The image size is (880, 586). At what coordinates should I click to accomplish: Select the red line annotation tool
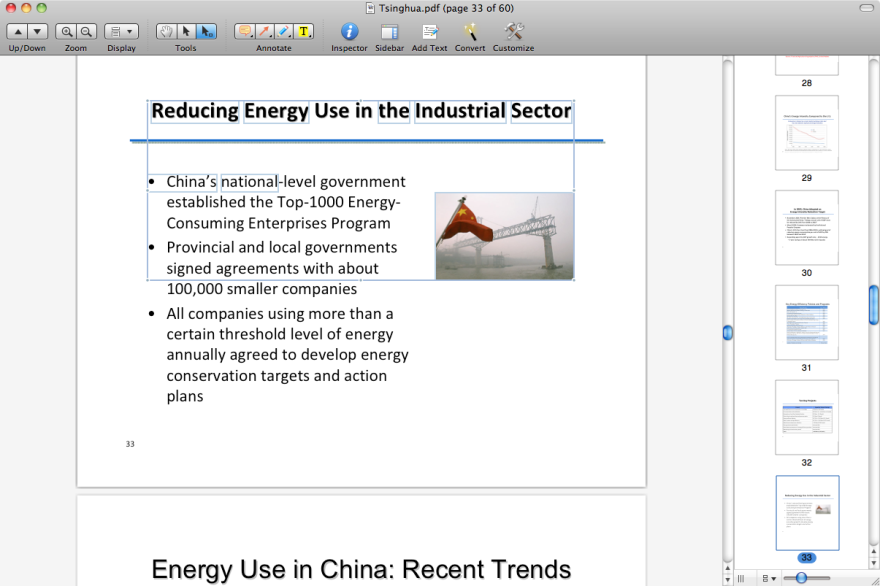(x=264, y=30)
